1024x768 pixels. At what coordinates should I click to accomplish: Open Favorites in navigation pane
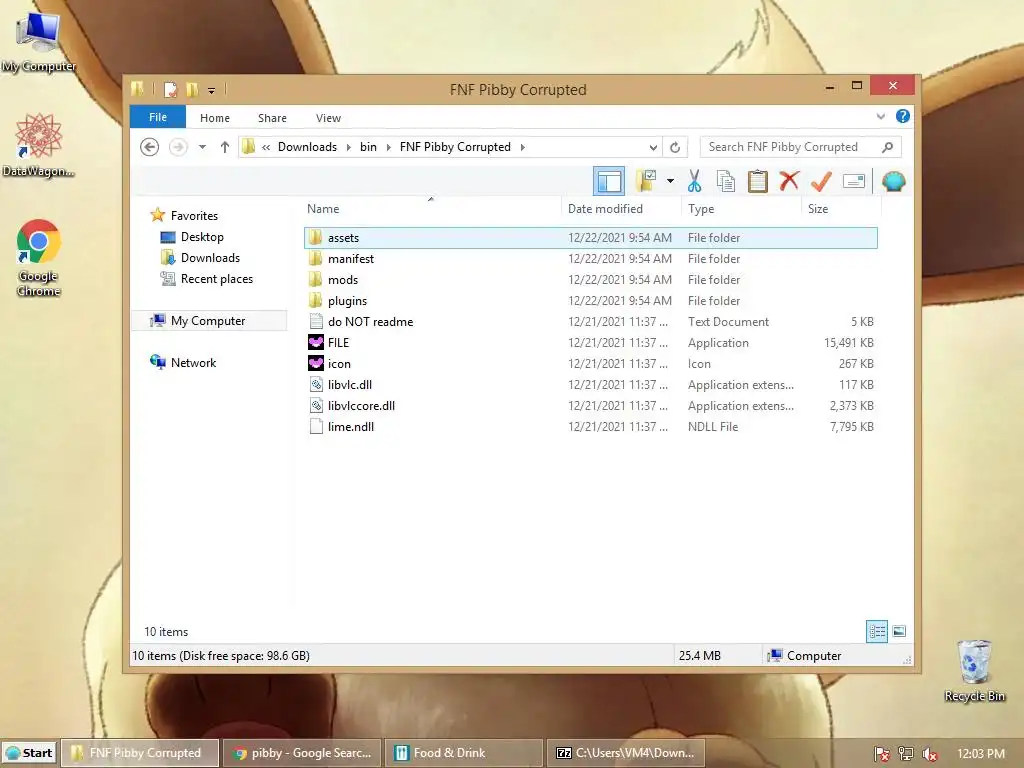tap(185, 216)
